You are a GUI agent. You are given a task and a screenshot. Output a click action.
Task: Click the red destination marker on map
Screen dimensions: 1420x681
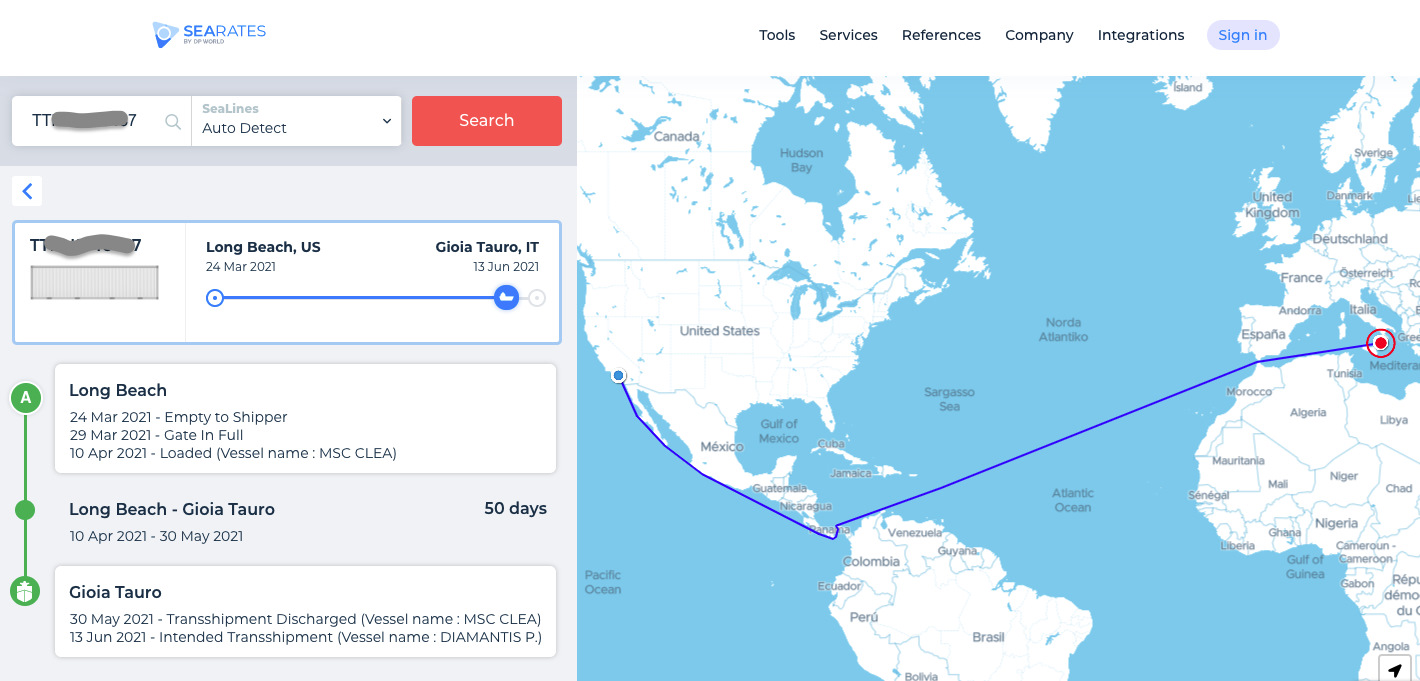point(1381,343)
